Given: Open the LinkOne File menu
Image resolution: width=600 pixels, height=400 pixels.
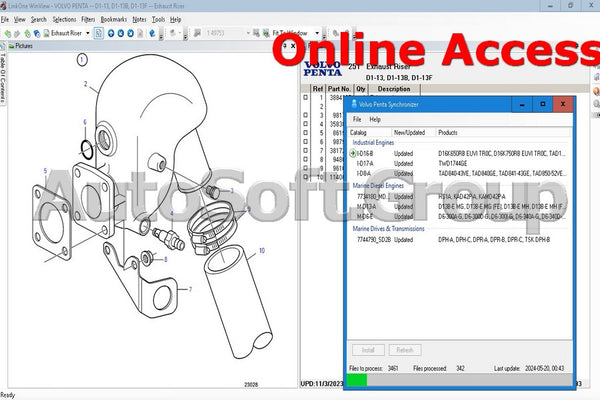Looking at the screenshot, I should 5,20.
